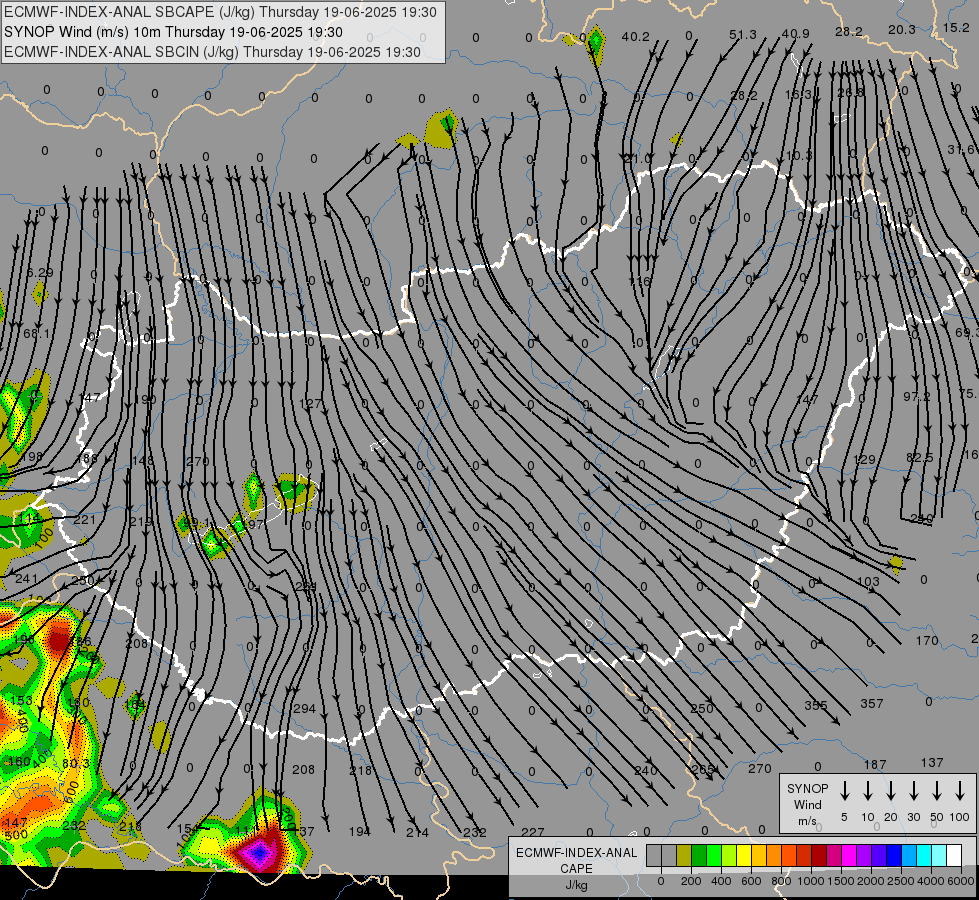The width and height of the screenshot is (979, 900).
Task: Pick the gray swatch left of 0 tick
Action: coord(654,855)
